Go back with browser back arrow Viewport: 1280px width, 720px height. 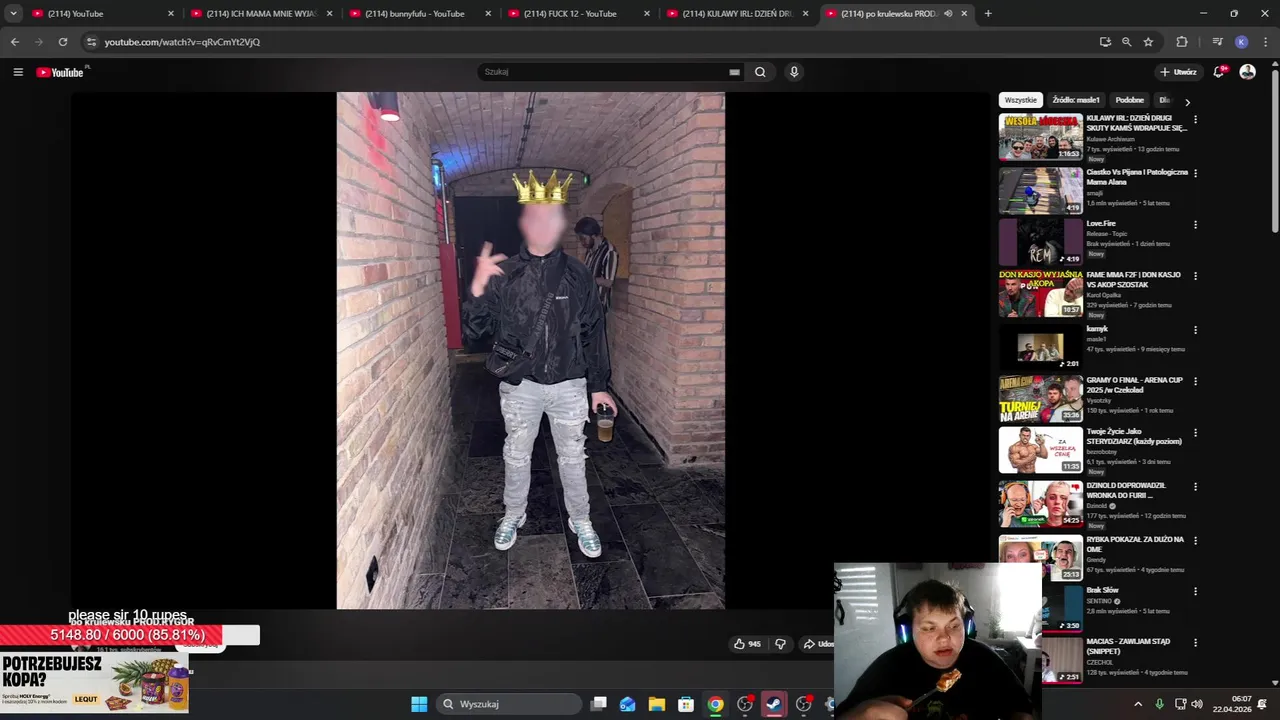tap(14, 42)
